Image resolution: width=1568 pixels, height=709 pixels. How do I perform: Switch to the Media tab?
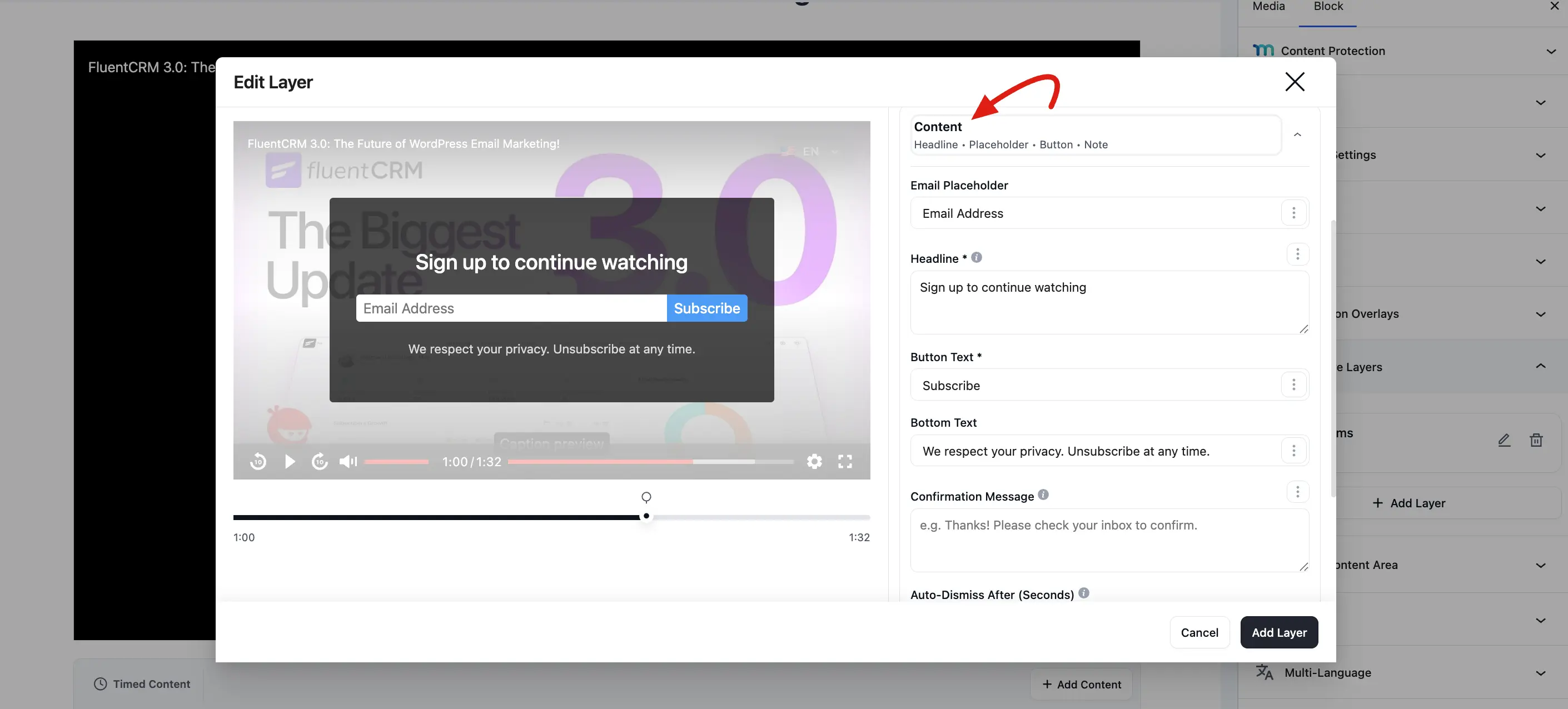tap(1268, 7)
